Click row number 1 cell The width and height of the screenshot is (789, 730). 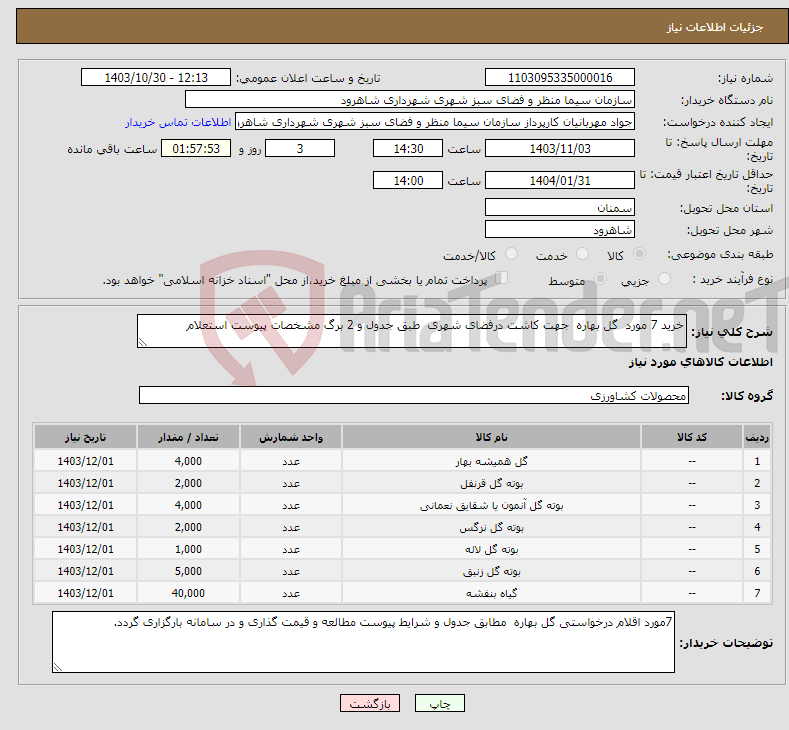(757, 461)
